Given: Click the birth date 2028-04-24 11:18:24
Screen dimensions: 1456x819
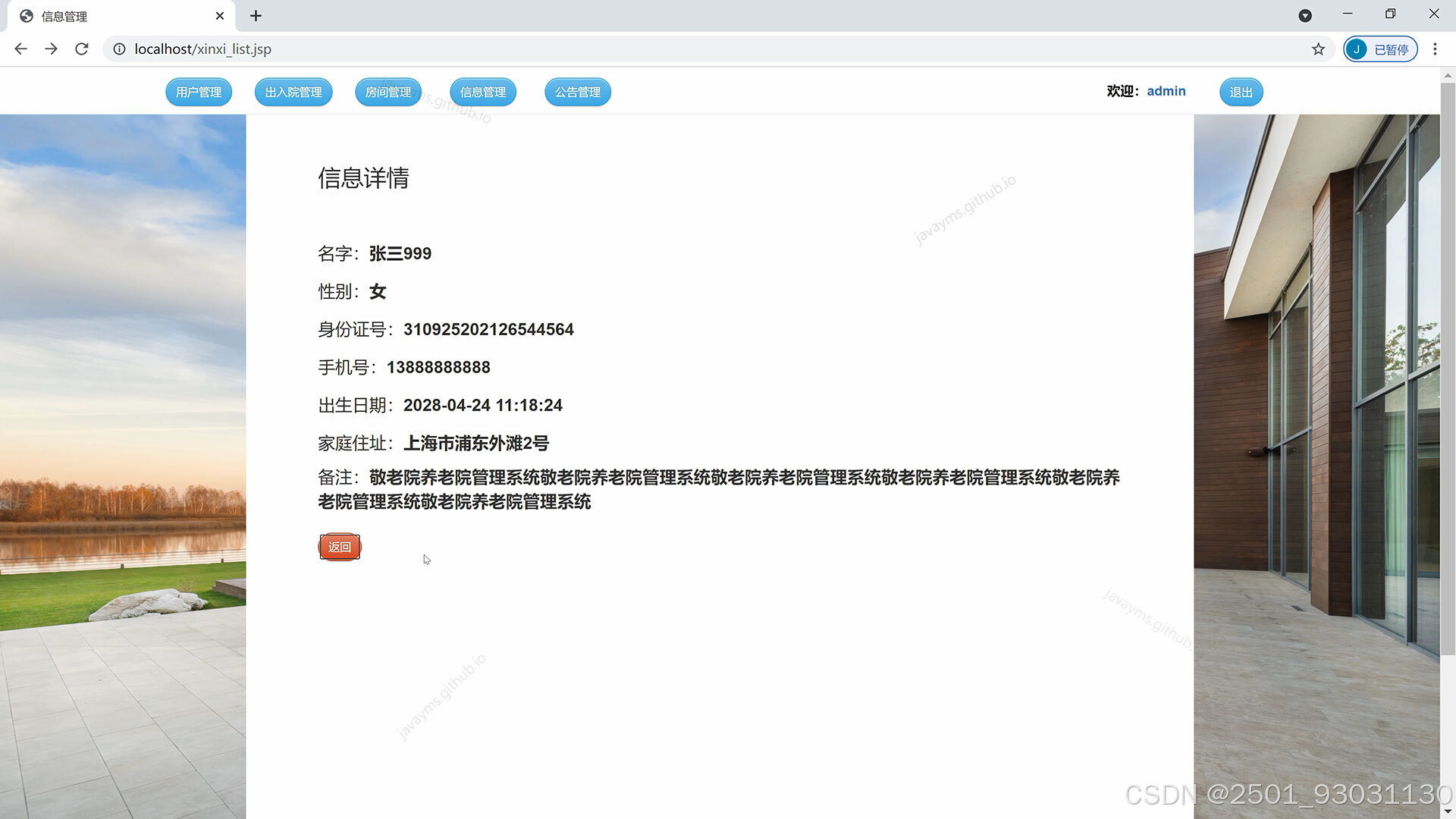Looking at the screenshot, I should (x=483, y=405).
